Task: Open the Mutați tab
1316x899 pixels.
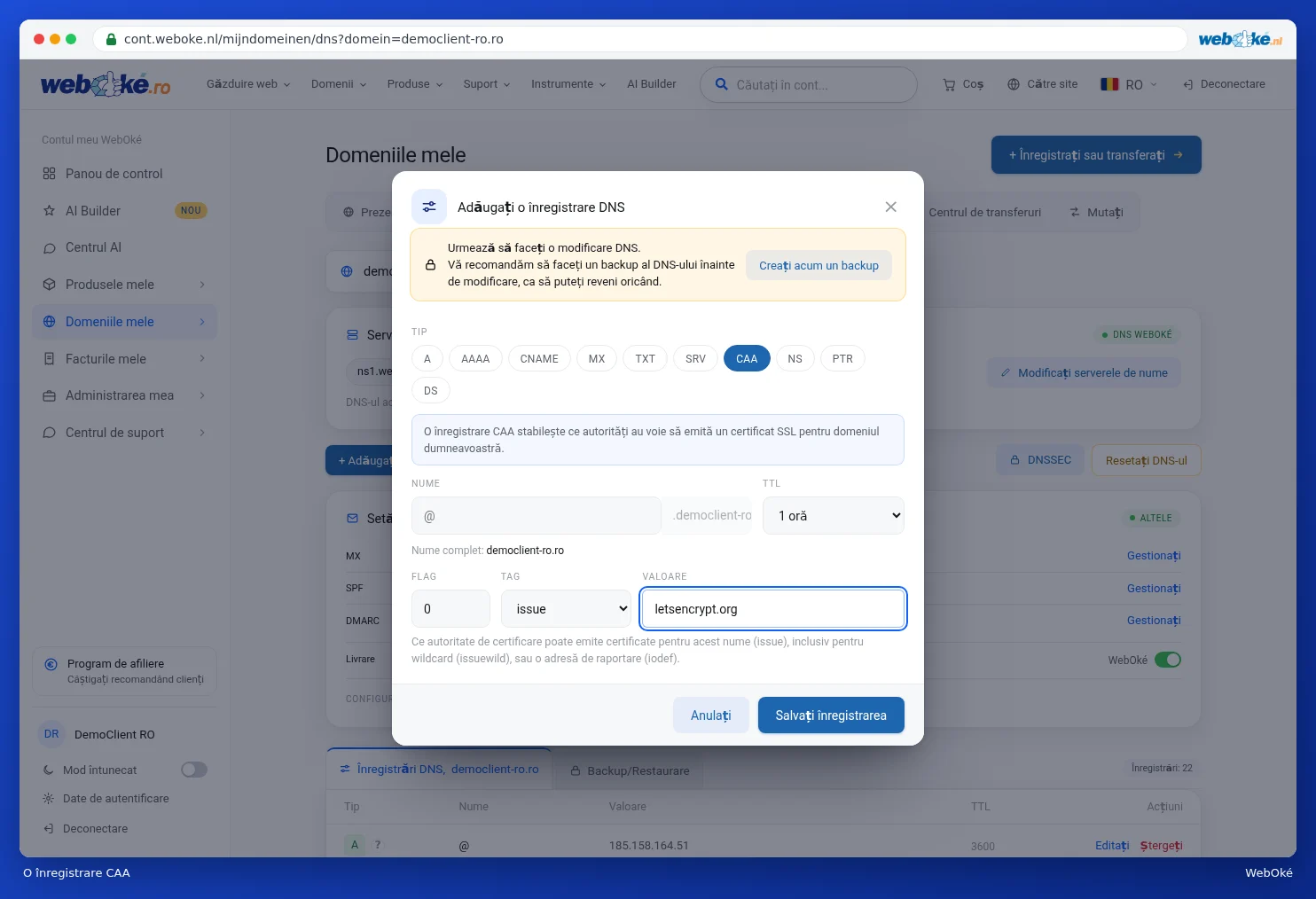Action: 1096,213
